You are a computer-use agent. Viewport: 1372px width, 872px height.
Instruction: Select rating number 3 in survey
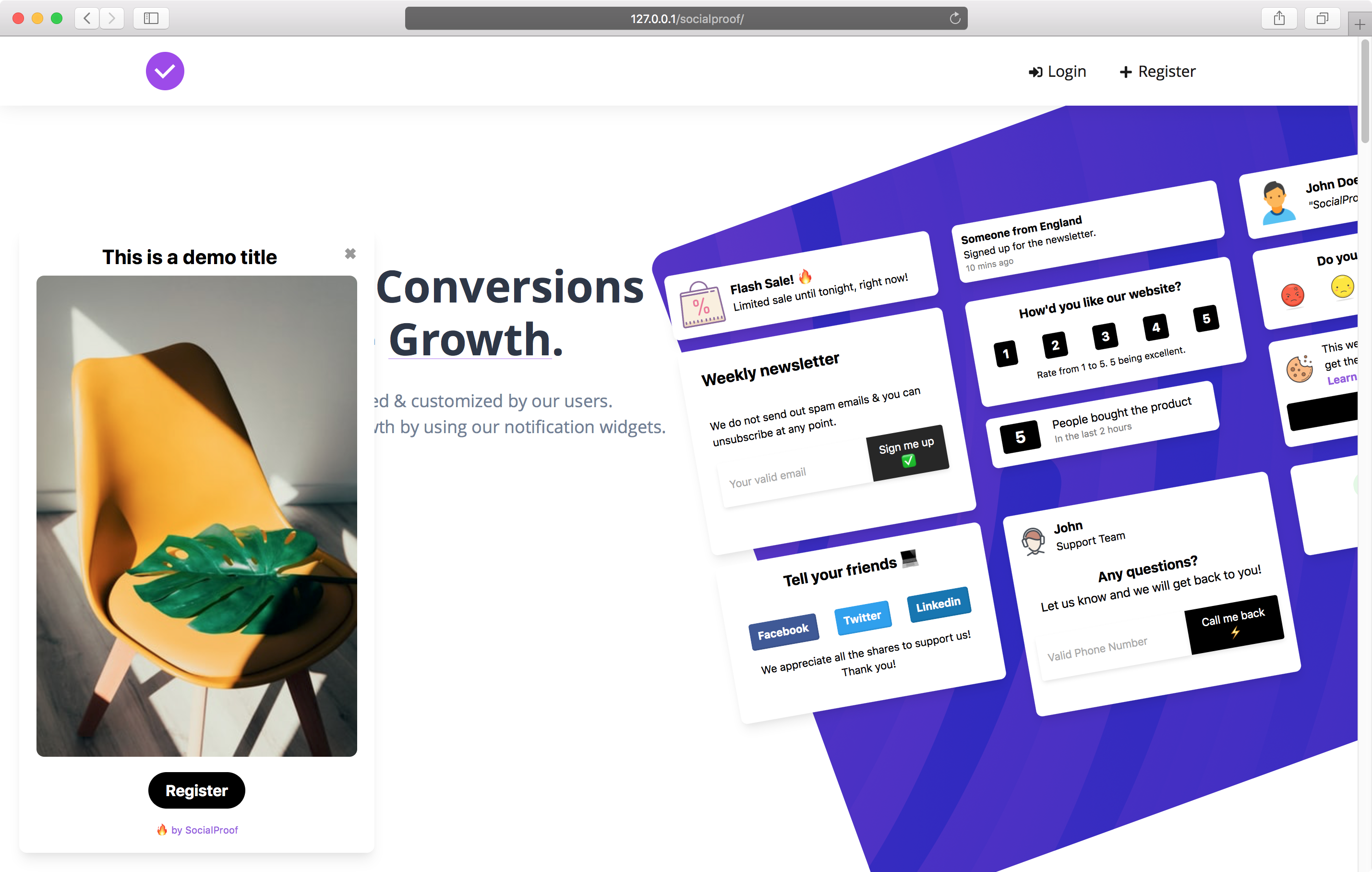1105,336
